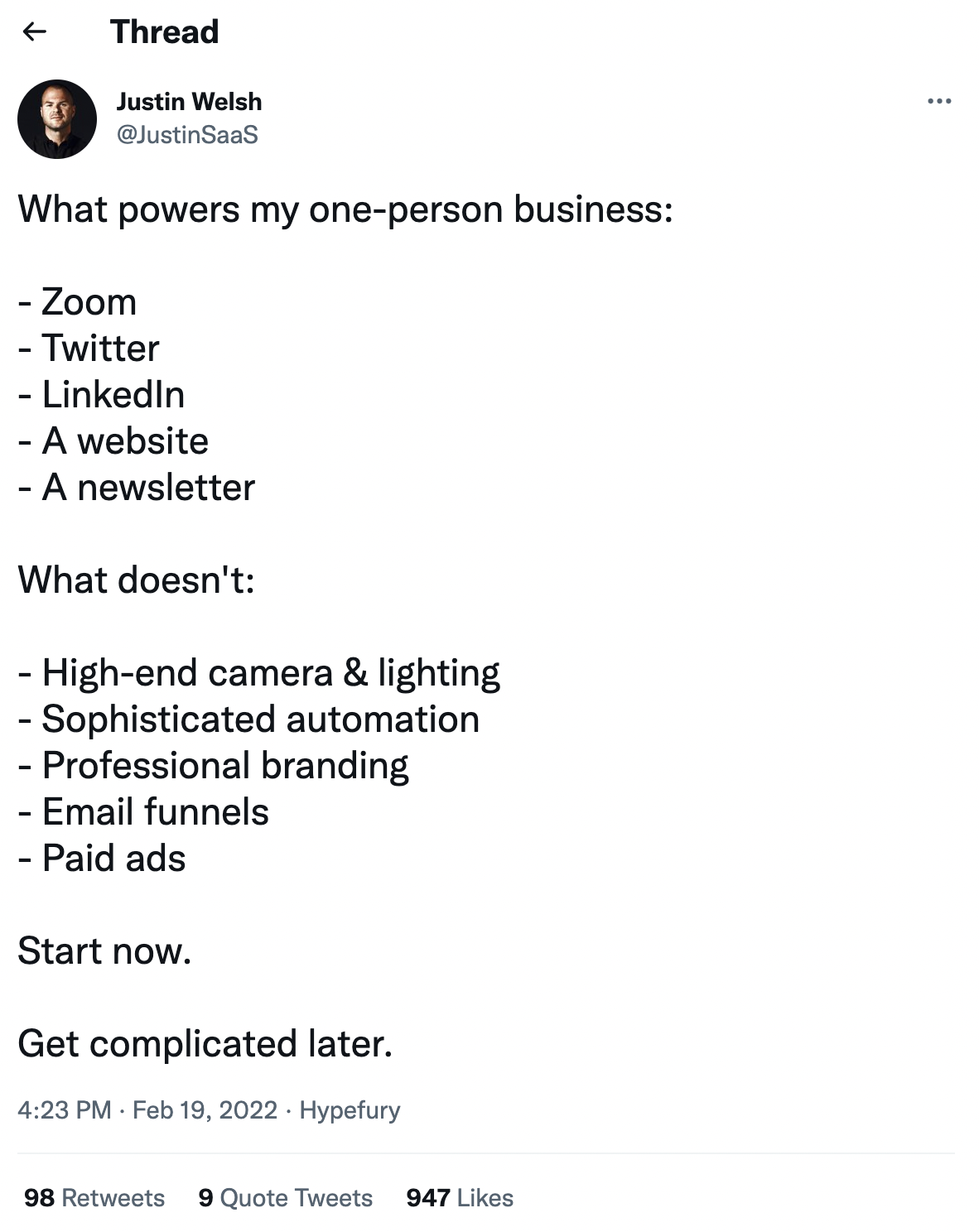Click the Justin Welsh display name

click(x=189, y=102)
